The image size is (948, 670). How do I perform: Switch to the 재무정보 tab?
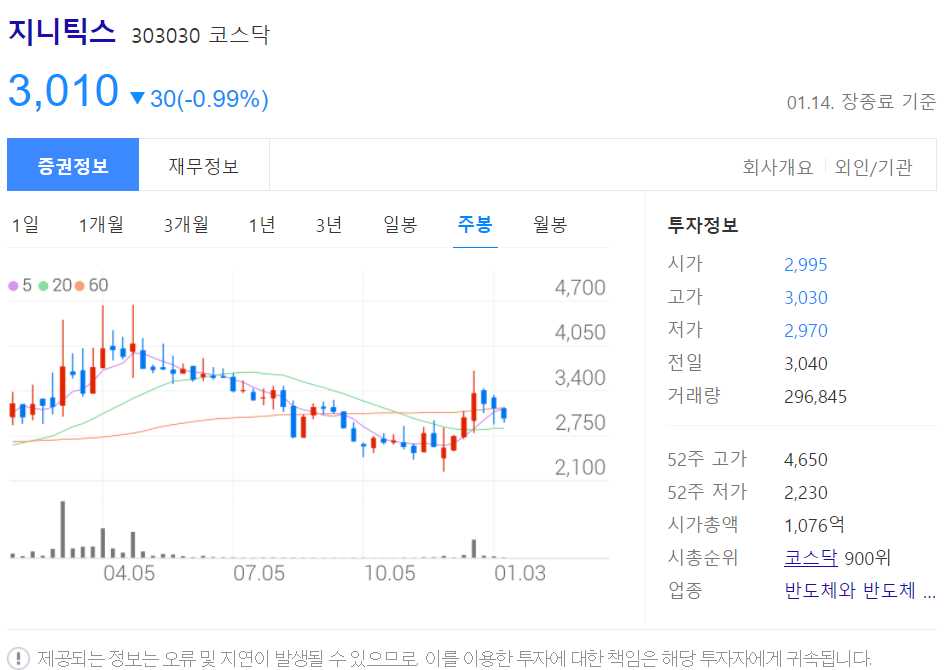tap(204, 164)
